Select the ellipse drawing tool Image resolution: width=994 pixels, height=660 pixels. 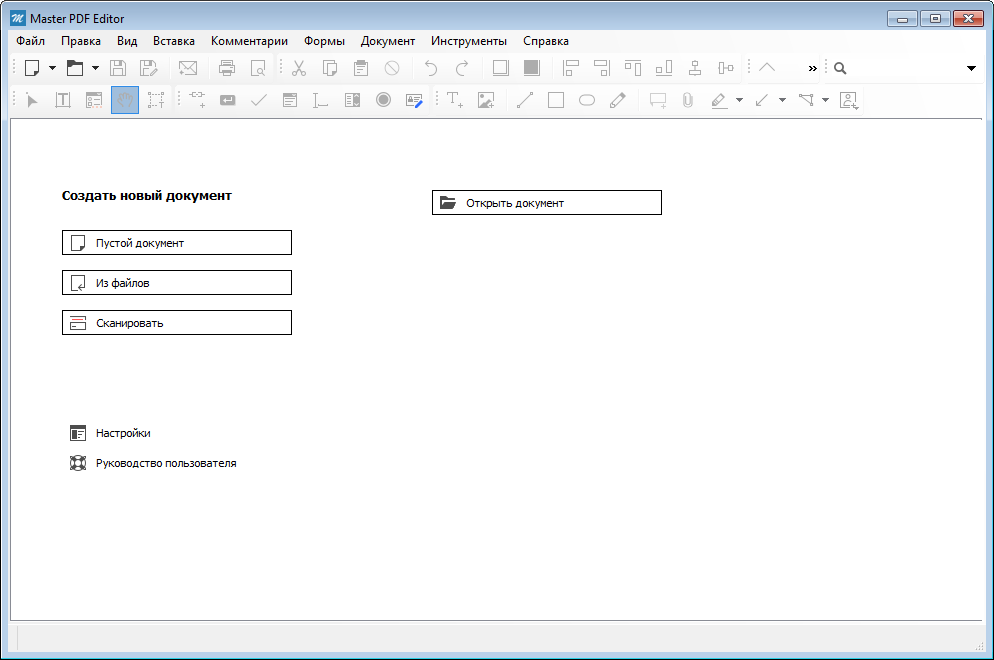587,100
